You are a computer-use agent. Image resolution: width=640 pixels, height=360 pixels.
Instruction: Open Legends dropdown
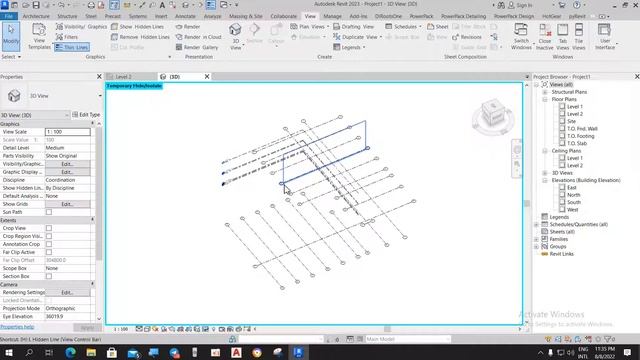tap(349, 47)
